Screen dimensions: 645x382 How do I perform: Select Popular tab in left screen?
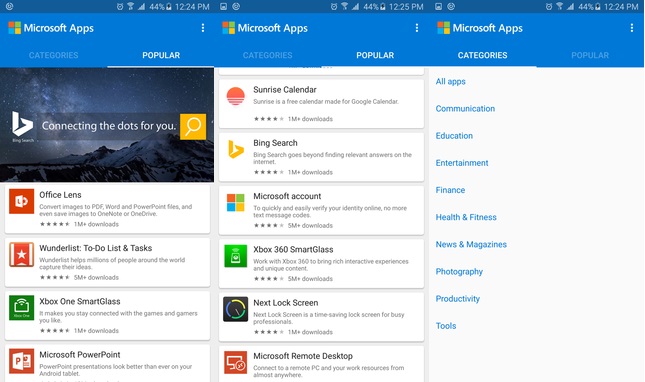(161, 55)
